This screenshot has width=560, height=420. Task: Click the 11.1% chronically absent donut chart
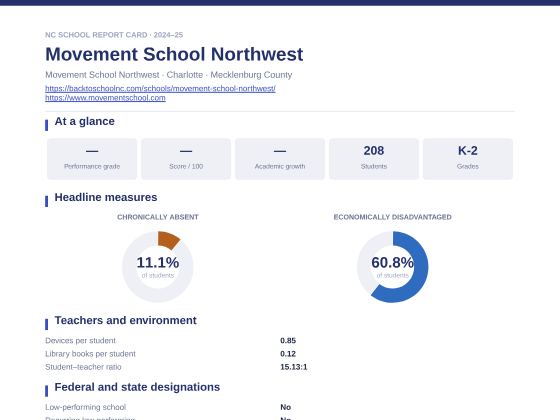(158, 267)
